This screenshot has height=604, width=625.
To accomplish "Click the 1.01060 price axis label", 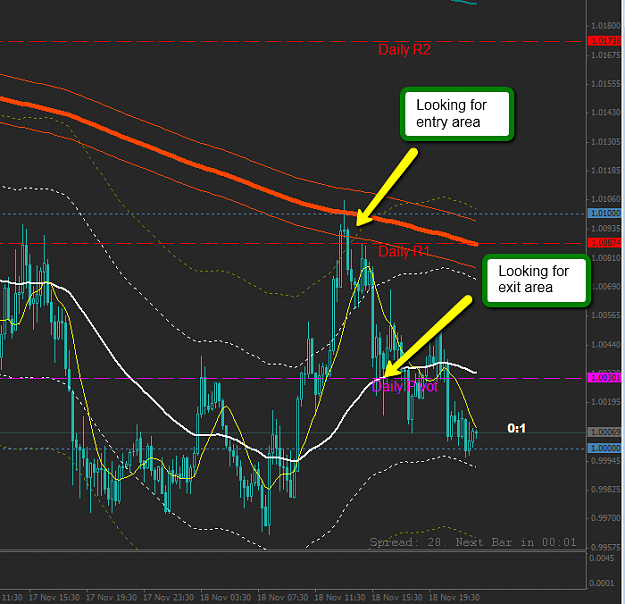I will coord(605,199).
